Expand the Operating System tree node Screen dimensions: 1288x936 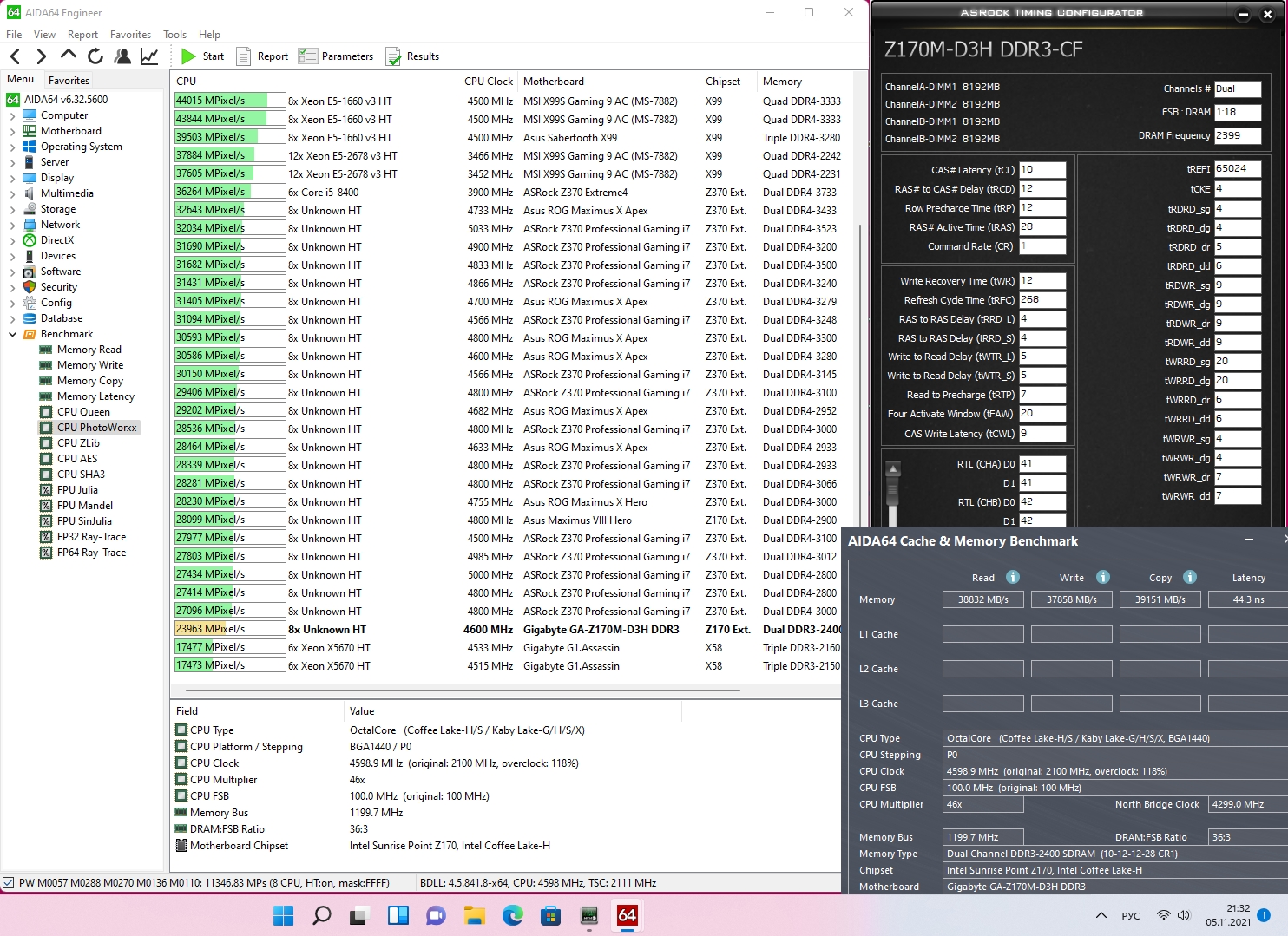(x=12, y=147)
